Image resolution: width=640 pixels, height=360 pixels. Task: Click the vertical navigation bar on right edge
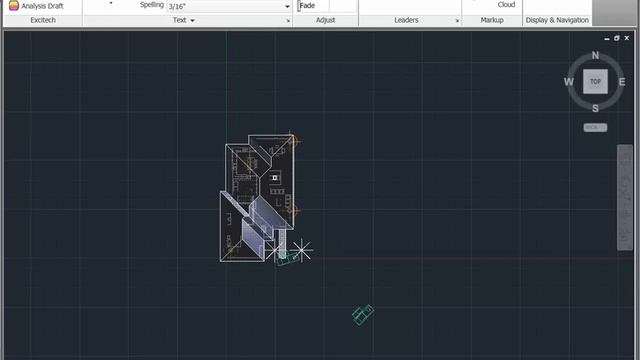[x=624, y=197]
